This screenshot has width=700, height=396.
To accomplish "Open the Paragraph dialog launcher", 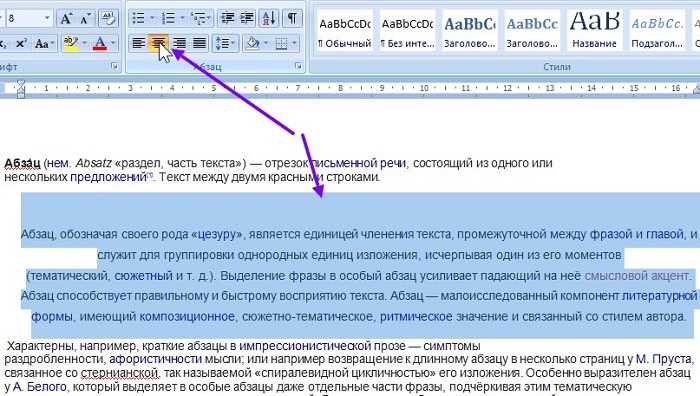I will (298, 66).
